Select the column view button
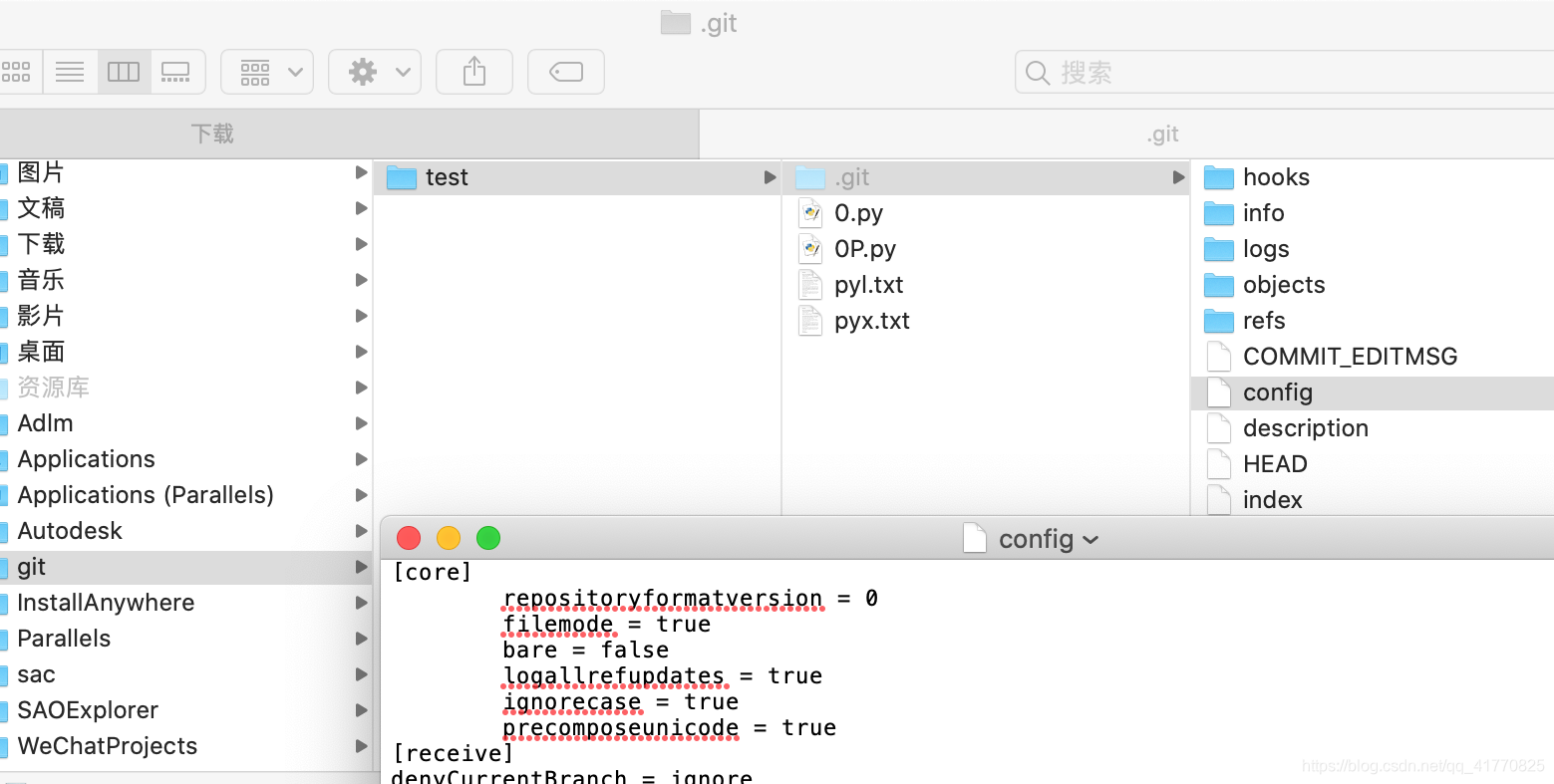Viewport: 1554px width, 784px height. coord(124,72)
